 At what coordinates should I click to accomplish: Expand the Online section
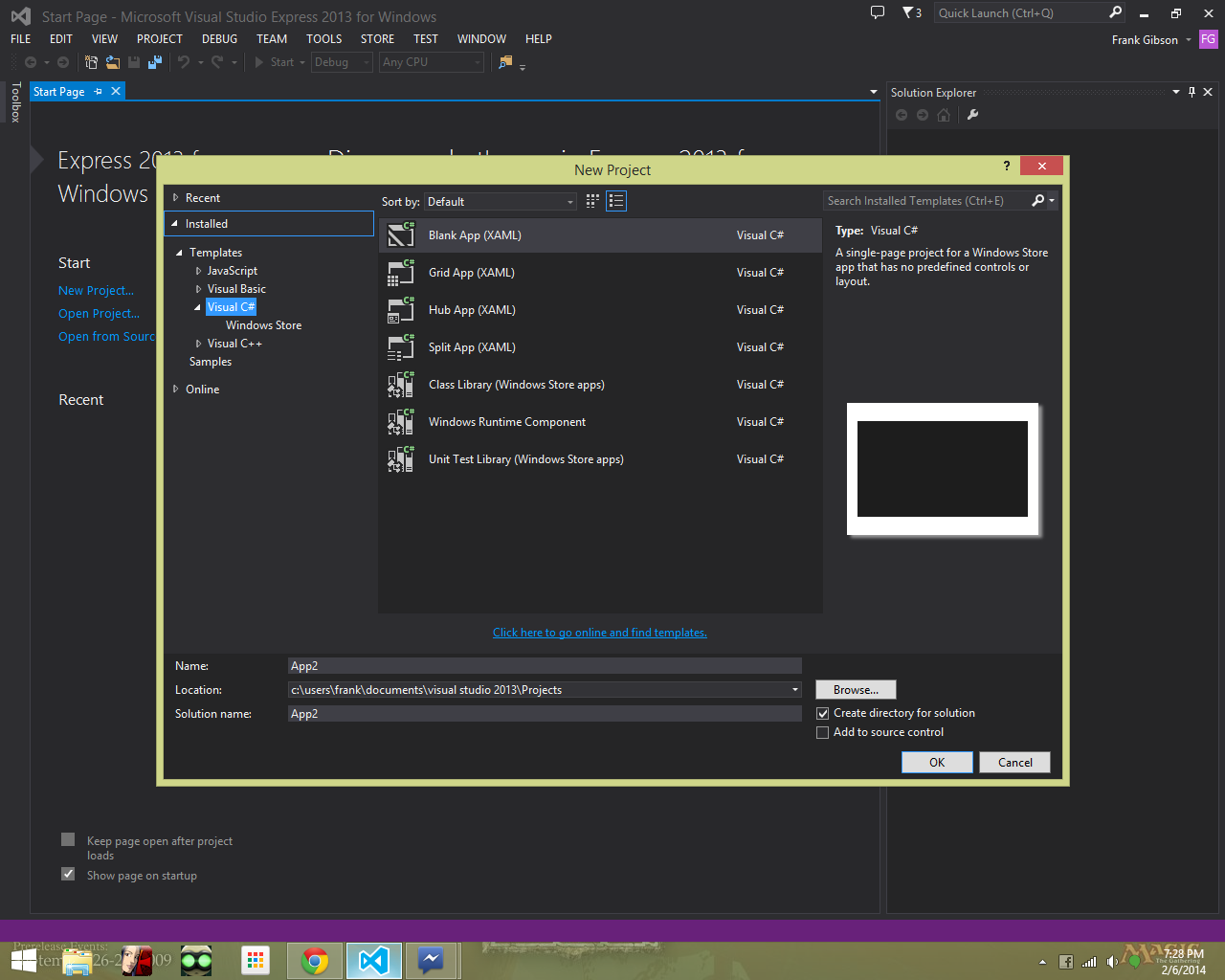[x=176, y=390]
